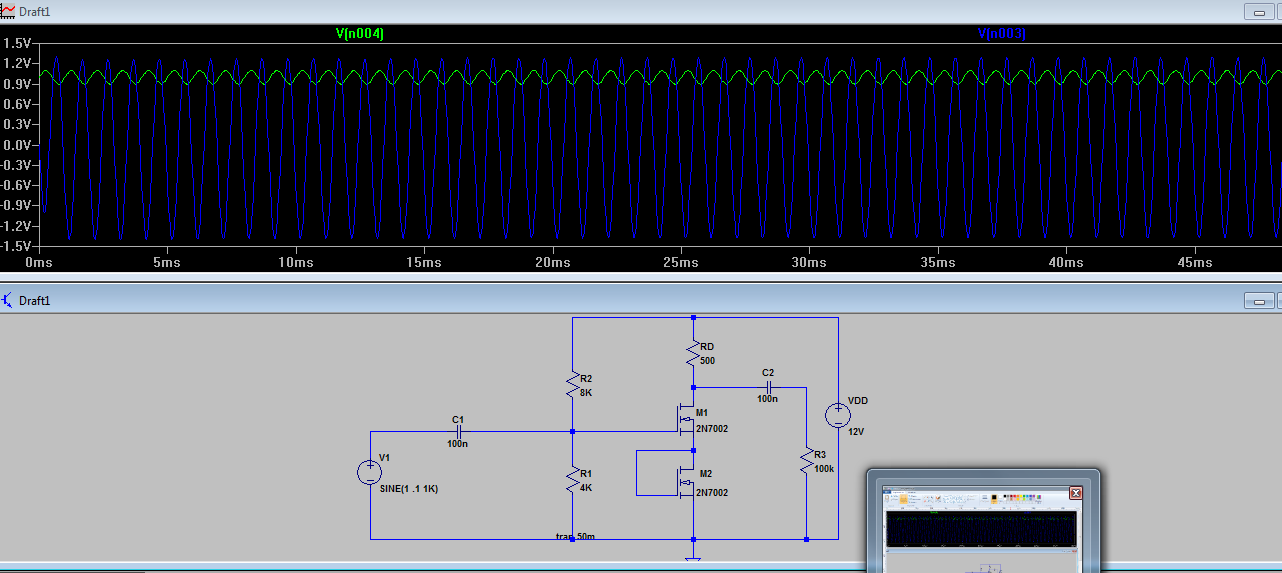Click the V1 sine voltage source symbol
1282x573 pixels.
pos(369,473)
